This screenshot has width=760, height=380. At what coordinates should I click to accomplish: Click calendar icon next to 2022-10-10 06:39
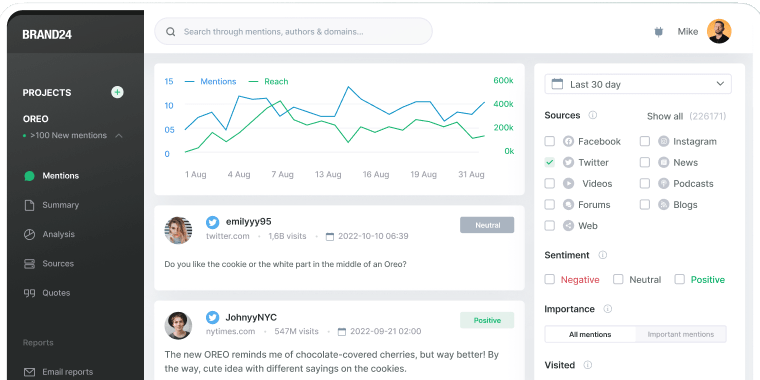click(x=330, y=237)
